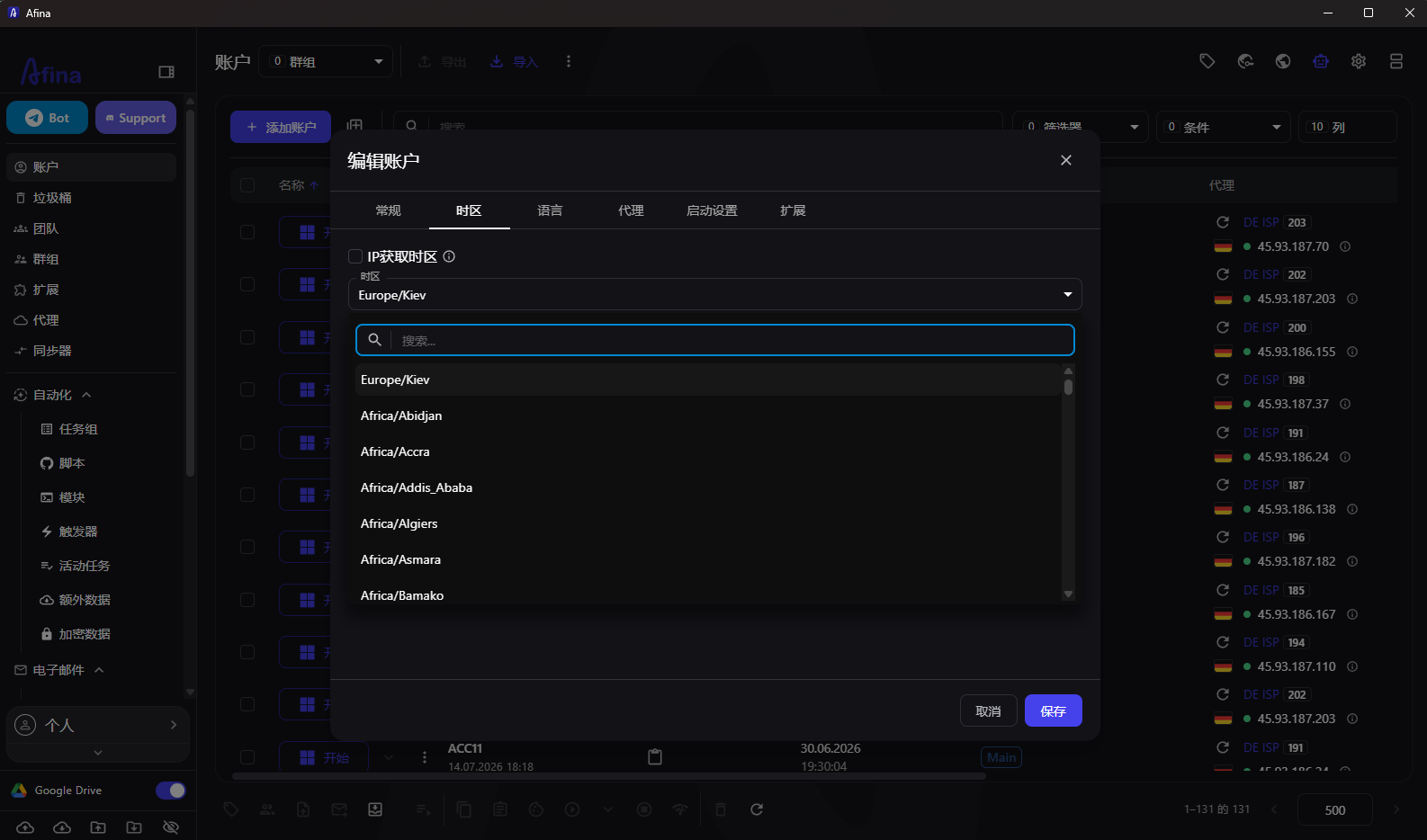Click the timezone list scrollbar thumb
The width and height of the screenshot is (1427, 840).
(x=1068, y=387)
